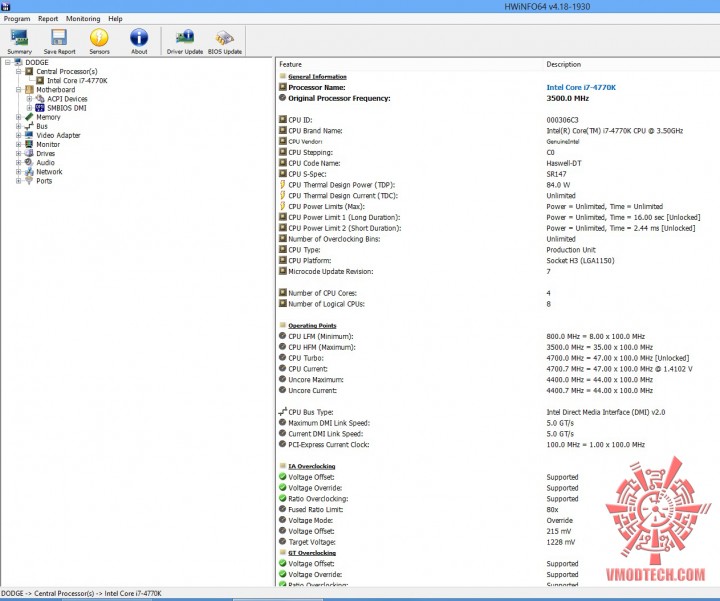Click the Monitor tree icon
This screenshot has height=601, width=720.
(x=29, y=144)
